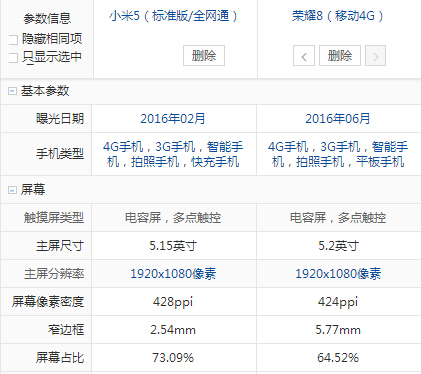421x374 pixels.
Task: Click 小米5 release date 2016年02月 link
Action: coord(173,119)
